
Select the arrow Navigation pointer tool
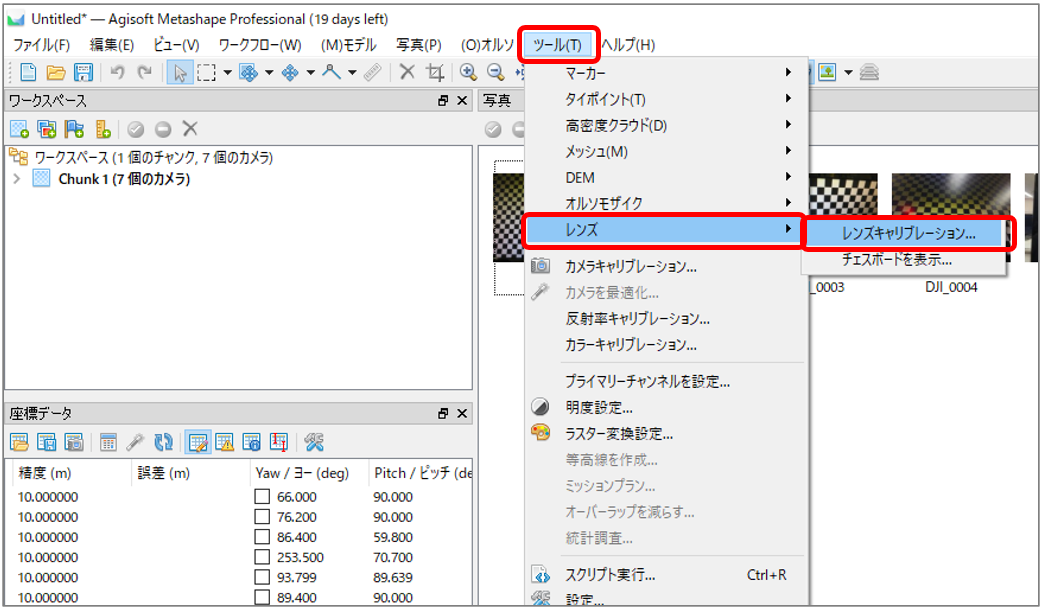pos(179,72)
